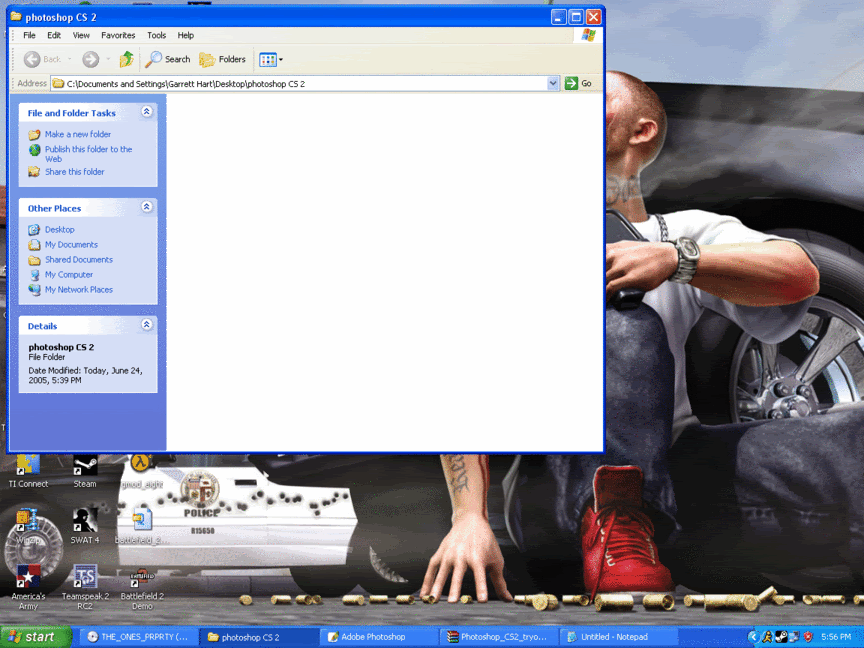864x648 pixels.
Task: Collapse the Other Places panel
Action: (147, 207)
